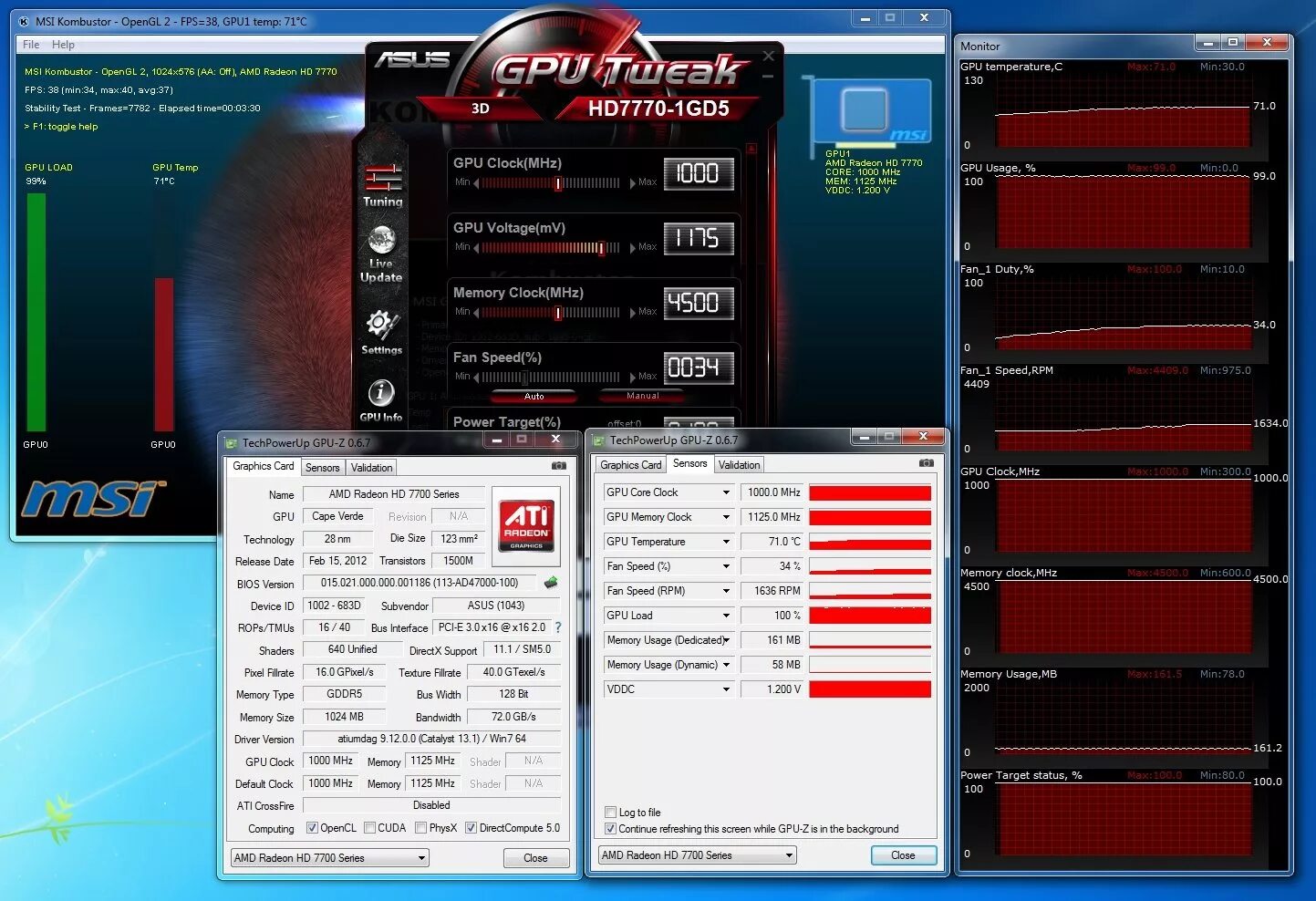Click the ATI Radeon logo in GPU-Z
Screen dimensions: 1316x901
526,525
